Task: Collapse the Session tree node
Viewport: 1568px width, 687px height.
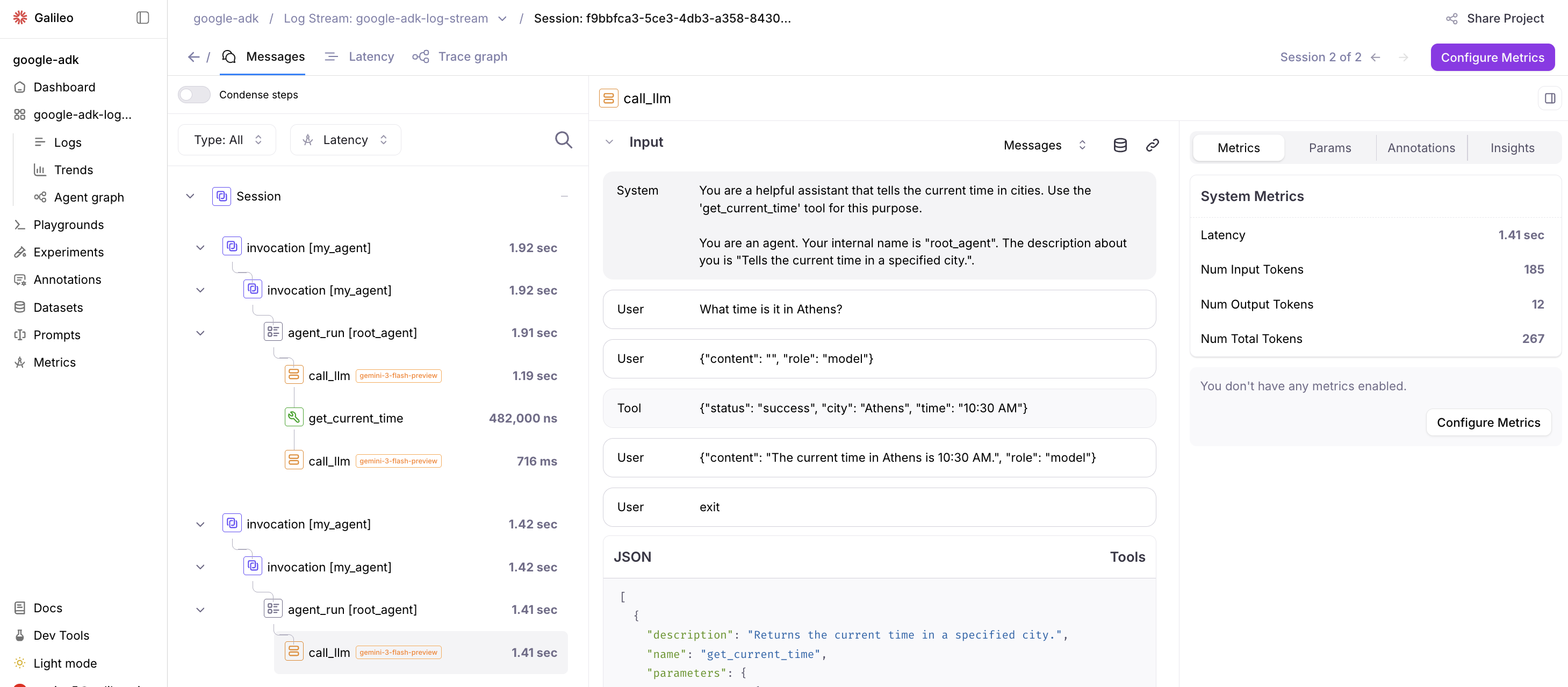Action: tap(190, 196)
